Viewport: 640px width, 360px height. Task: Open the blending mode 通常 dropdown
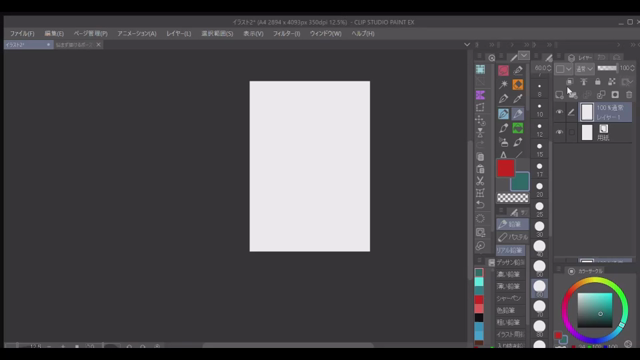point(585,69)
